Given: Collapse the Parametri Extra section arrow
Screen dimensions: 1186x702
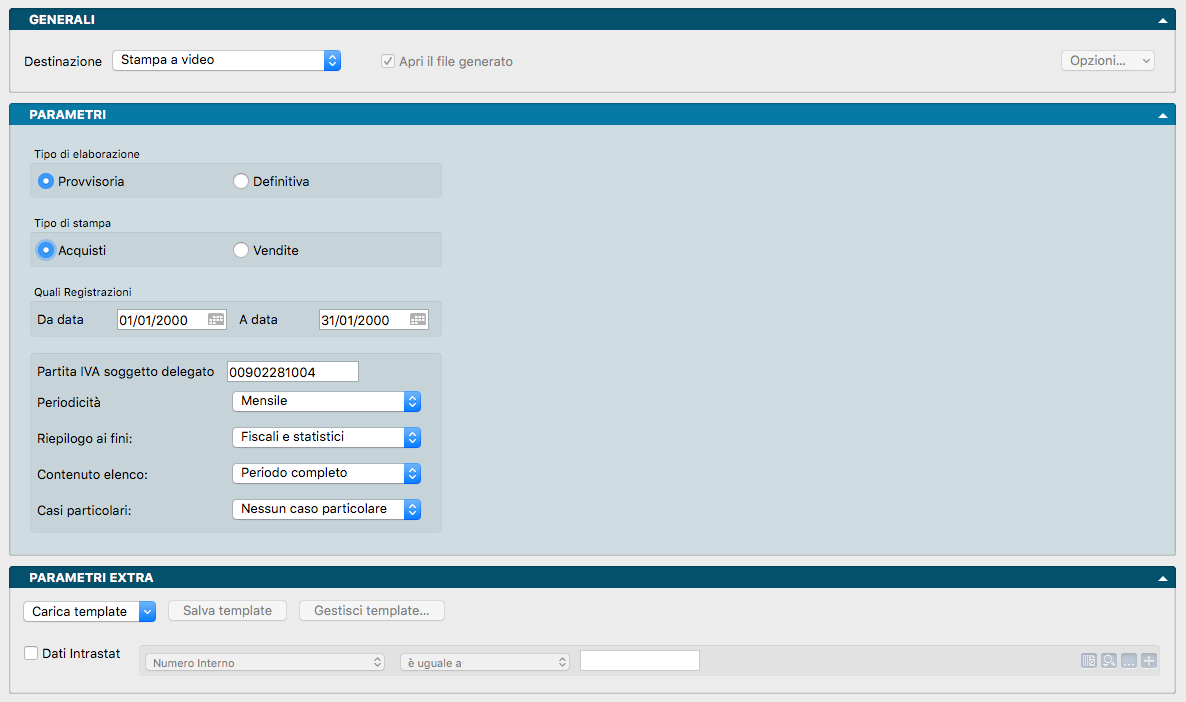Looking at the screenshot, I should pos(1162,578).
